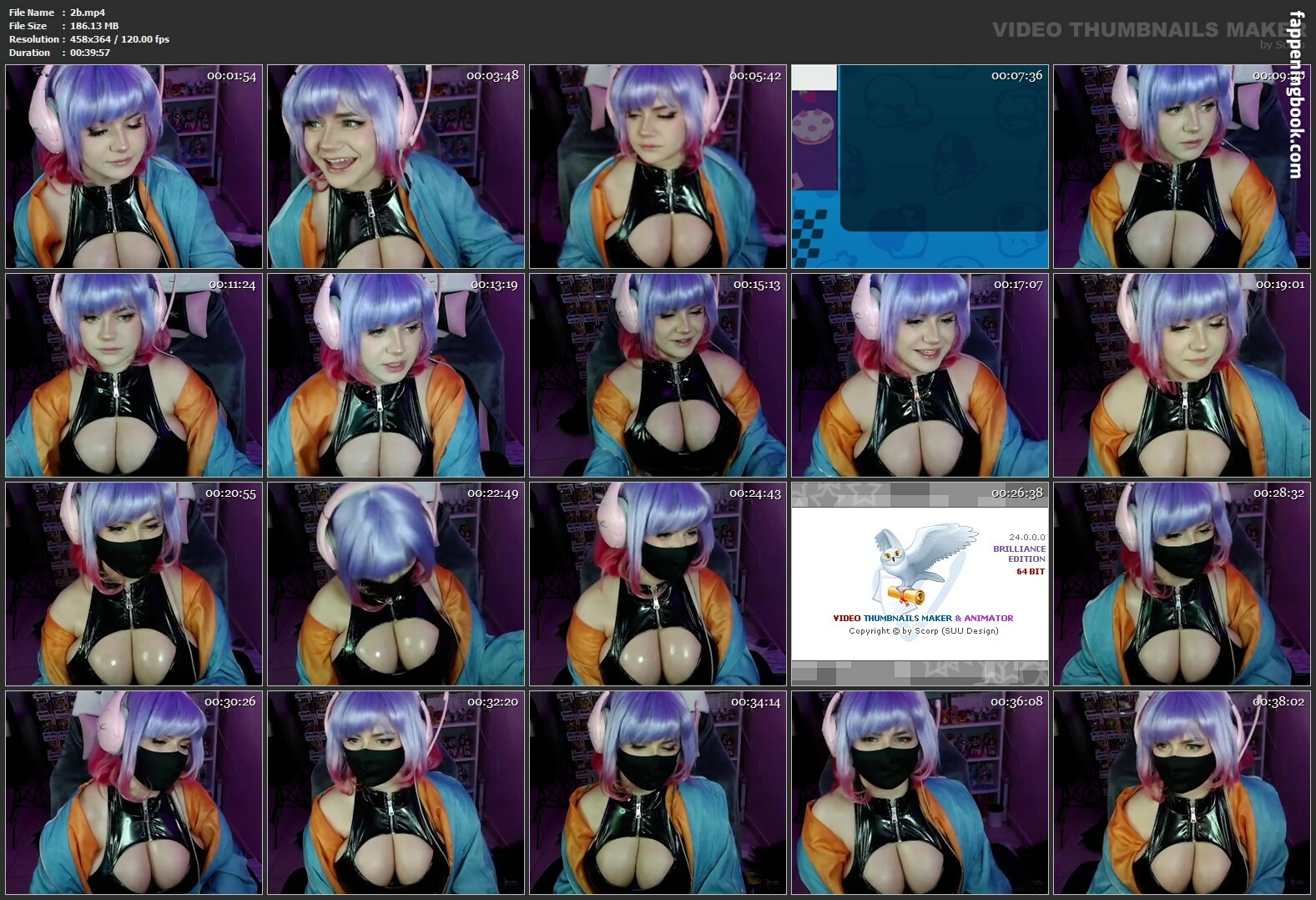Open the frame at 00:05:42
The height and width of the screenshot is (900, 1316).
coord(658,167)
